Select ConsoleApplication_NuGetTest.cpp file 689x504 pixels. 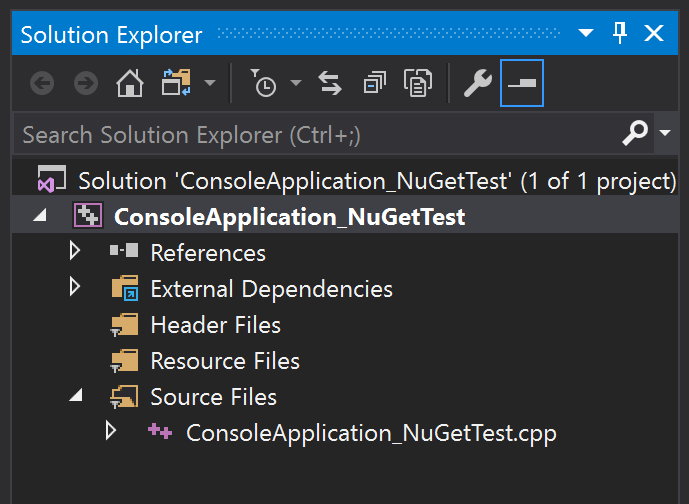click(x=370, y=433)
